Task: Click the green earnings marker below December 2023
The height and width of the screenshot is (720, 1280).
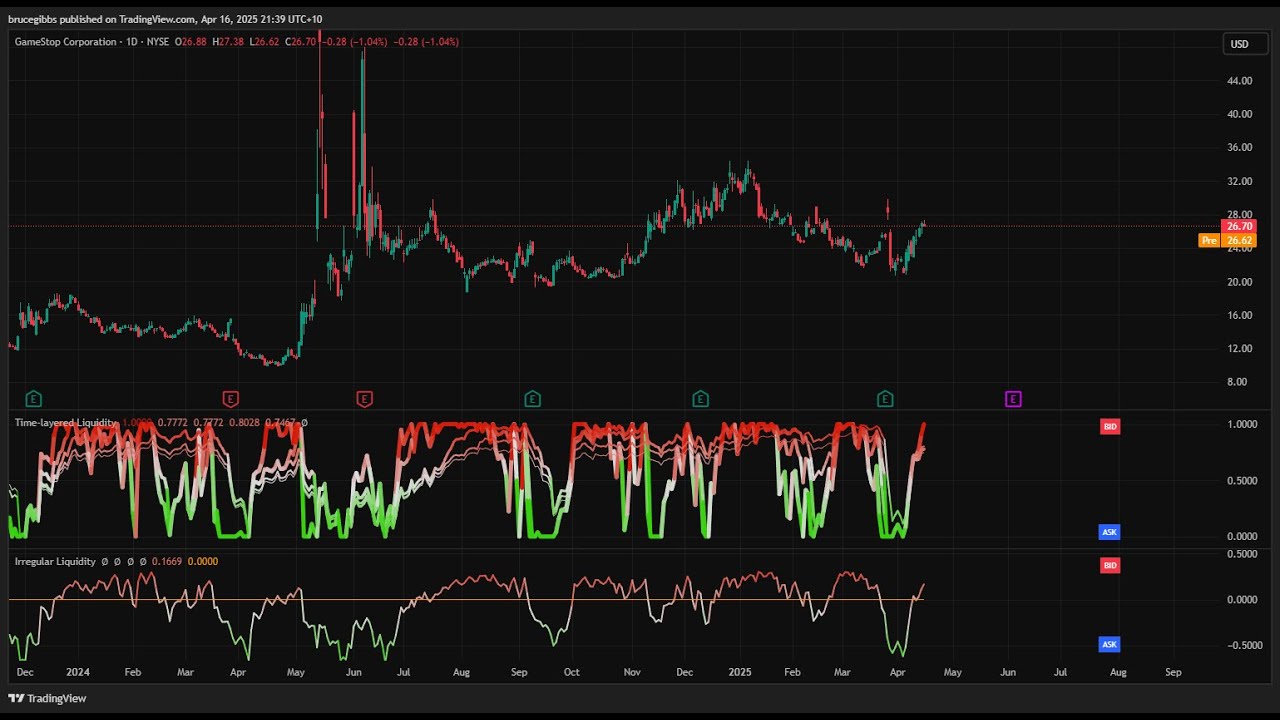Action: (33, 399)
